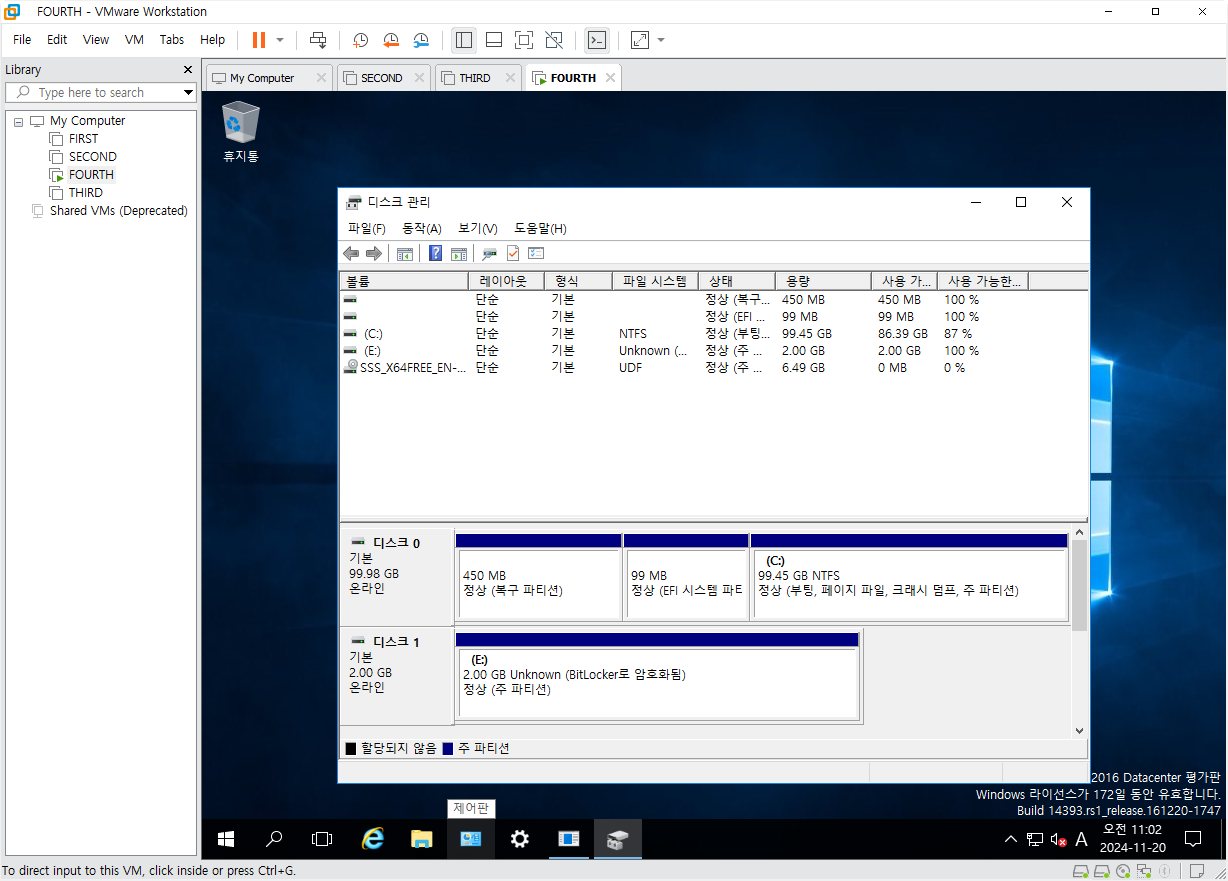The width and height of the screenshot is (1228, 881).
Task: Select FIRST in the library tree
Action: pyautogui.click(x=84, y=139)
